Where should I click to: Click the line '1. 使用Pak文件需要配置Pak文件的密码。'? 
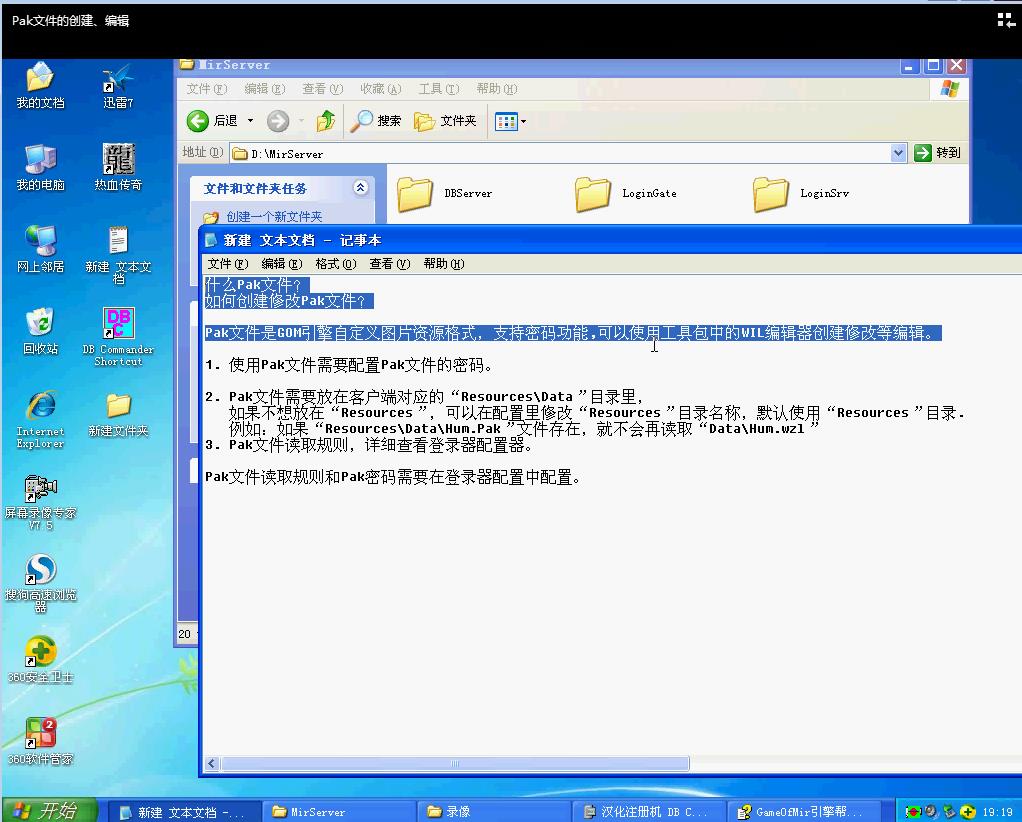coord(349,365)
